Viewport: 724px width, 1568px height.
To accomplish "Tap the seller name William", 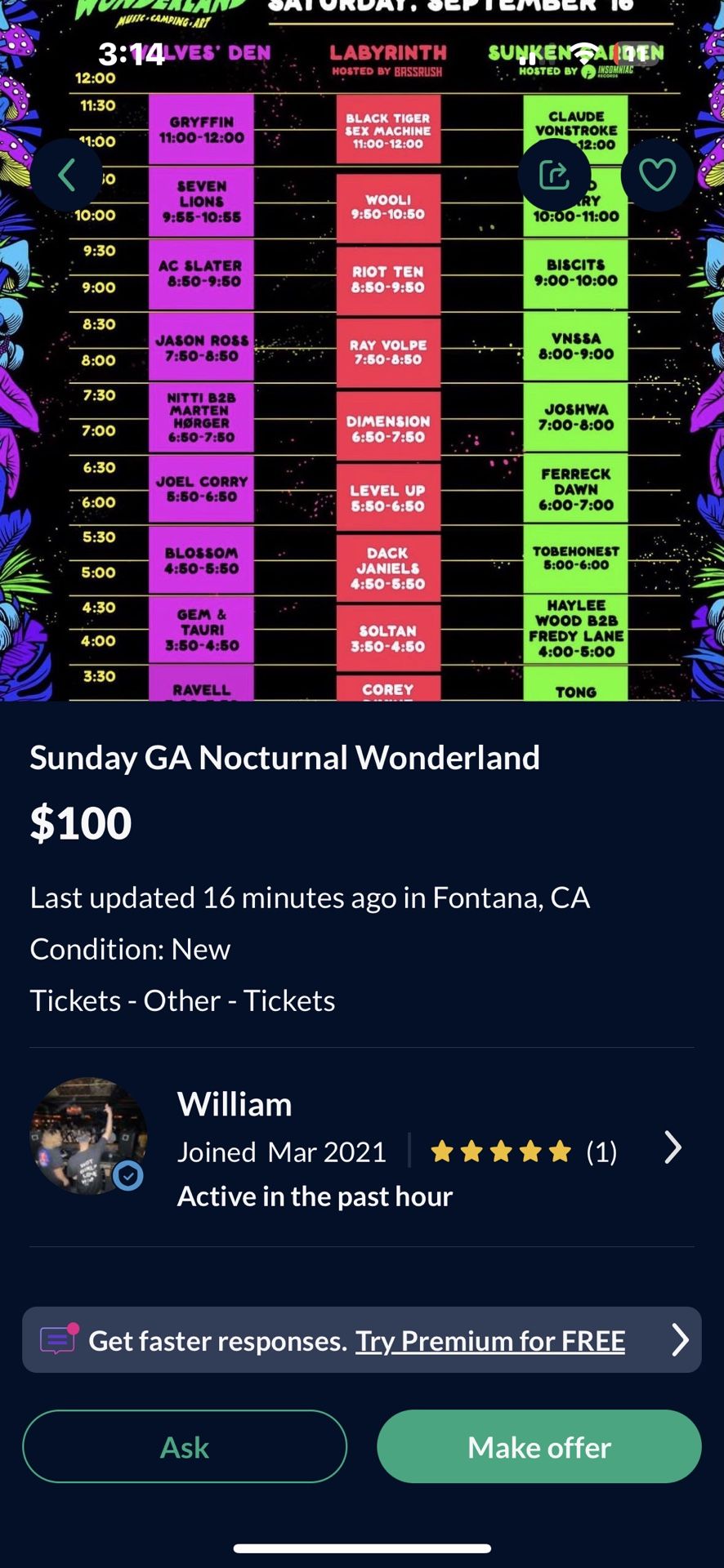I will pos(235,1104).
